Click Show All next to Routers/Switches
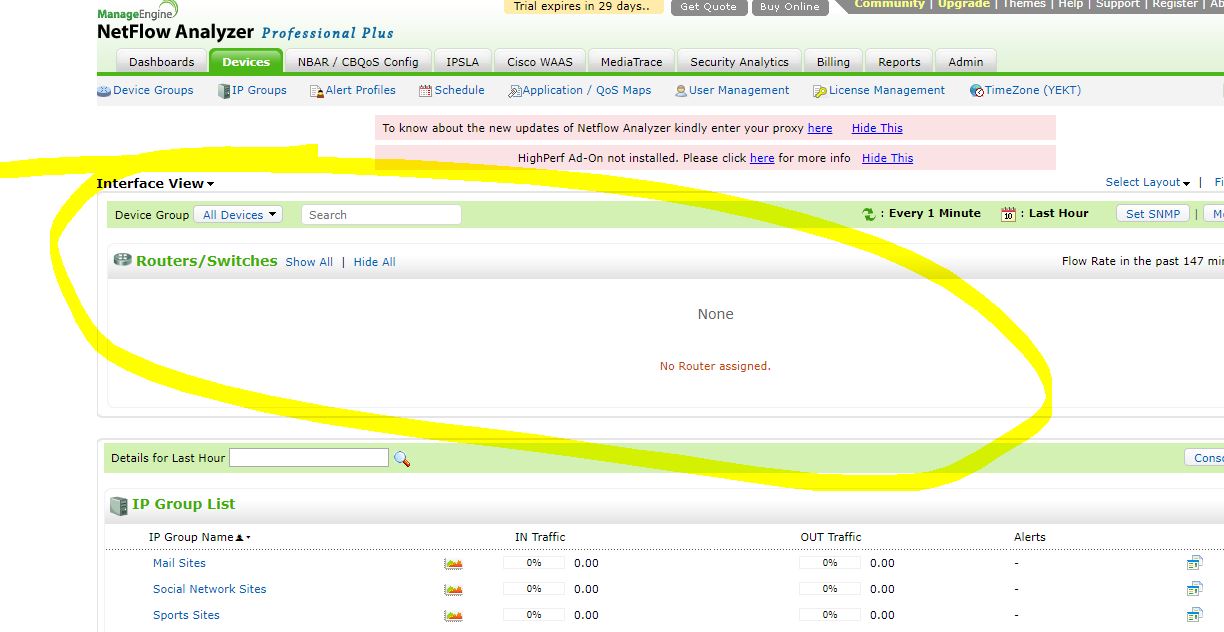This screenshot has width=1224, height=632. pos(309,262)
